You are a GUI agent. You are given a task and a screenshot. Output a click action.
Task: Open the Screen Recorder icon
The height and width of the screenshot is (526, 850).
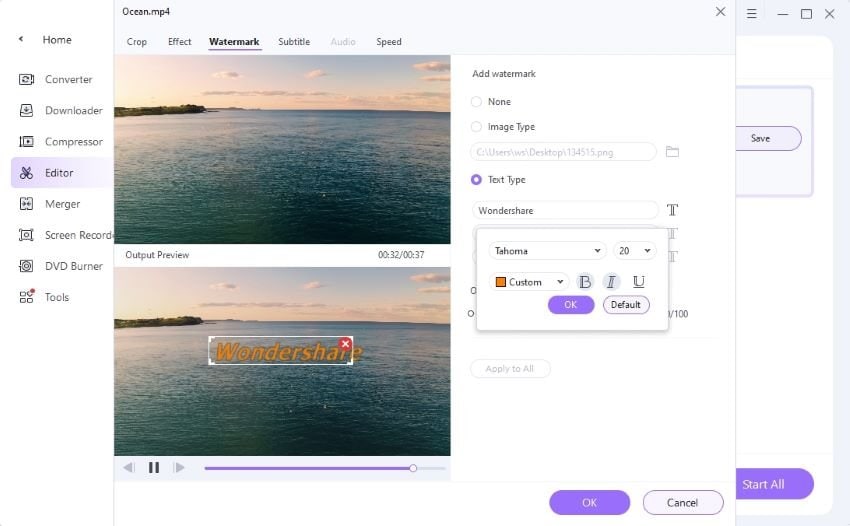pos(26,235)
